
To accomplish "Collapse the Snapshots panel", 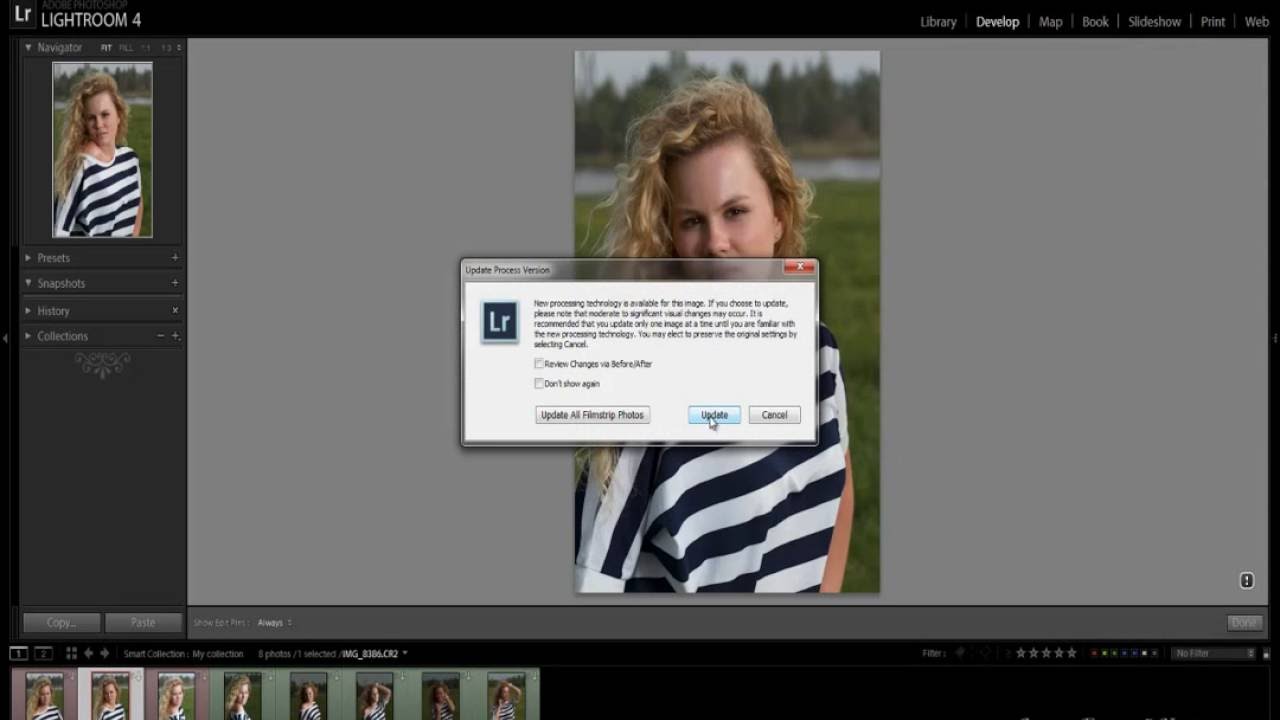I will coord(28,284).
